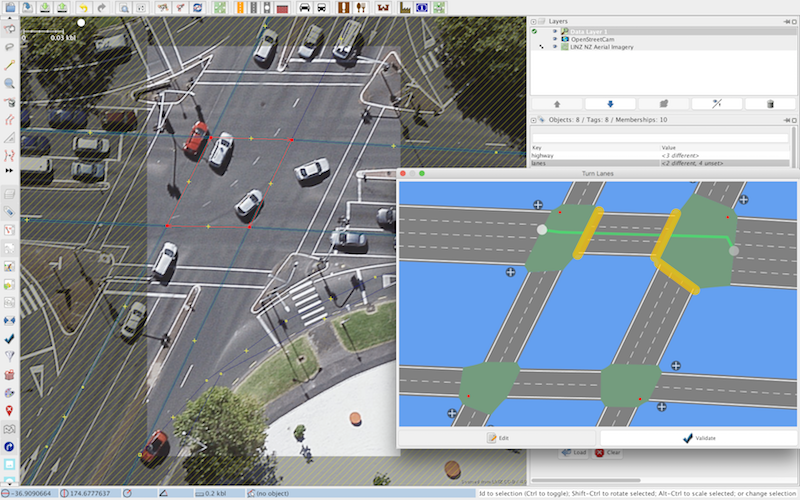Hide the OpenStreetCam layer via its eye icon
Image resolution: width=800 pixels, height=500 pixels.
click(555, 39)
